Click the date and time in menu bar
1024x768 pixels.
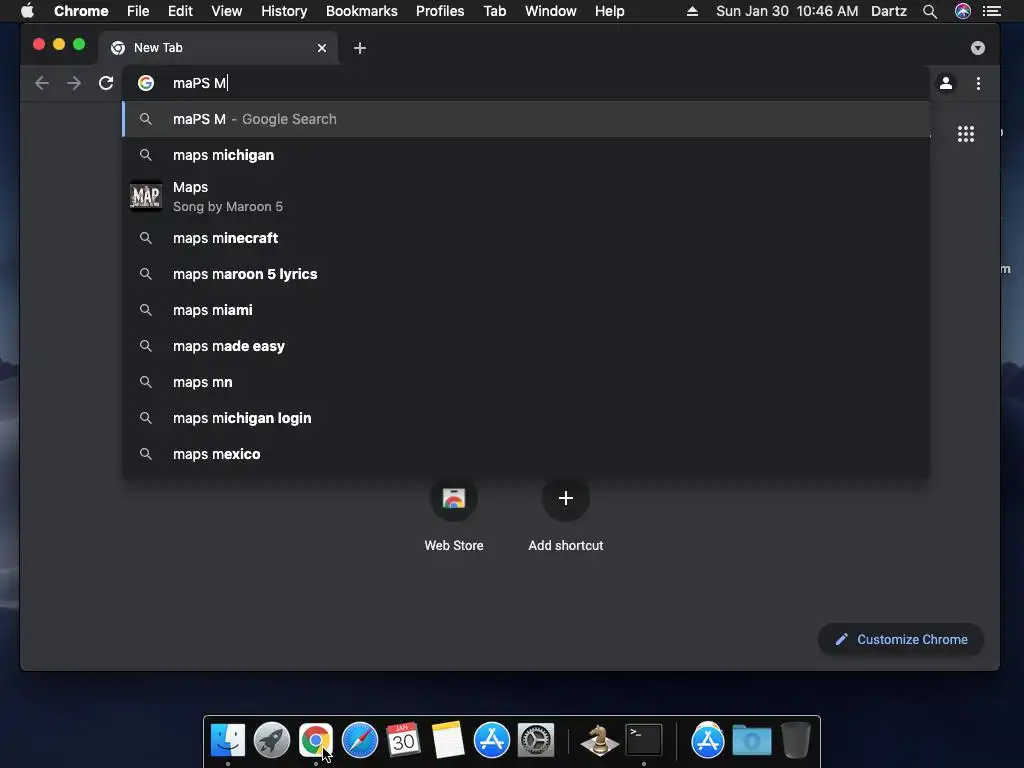(787, 11)
